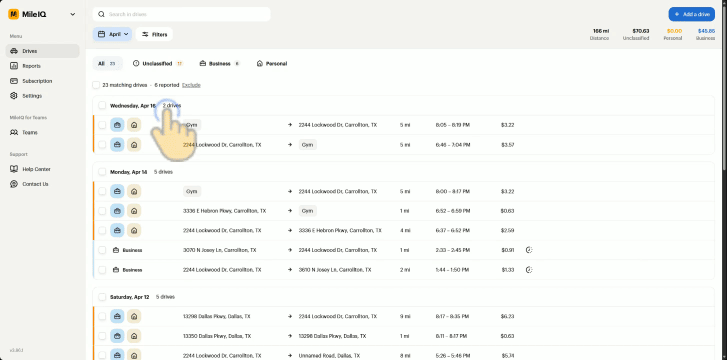Screen dimensions: 727x360
Task: Check the 6:46 – 7:04 PM drive checkbox
Action: pyautogui.click(x=102, y=145)
